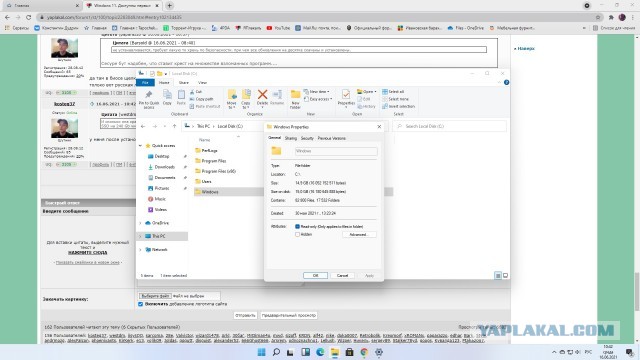Click the Cut command
The image size is (640, 360).
click(x=196, y=92)
